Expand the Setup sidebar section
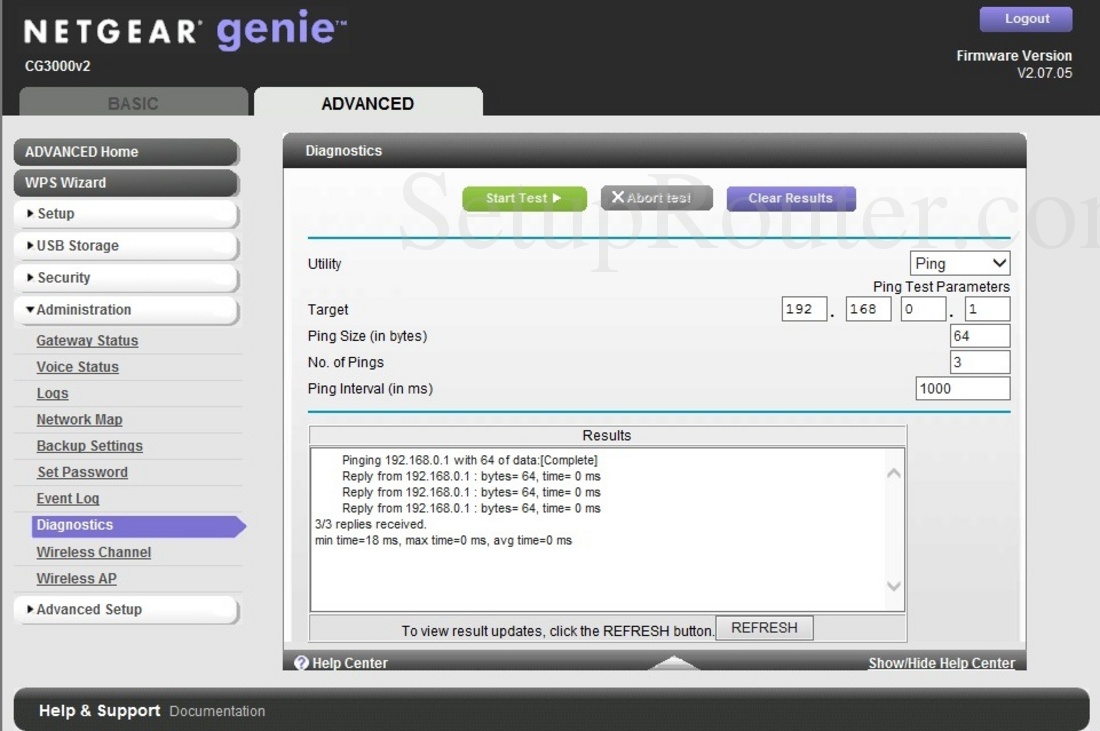 (x=125, y=213)
